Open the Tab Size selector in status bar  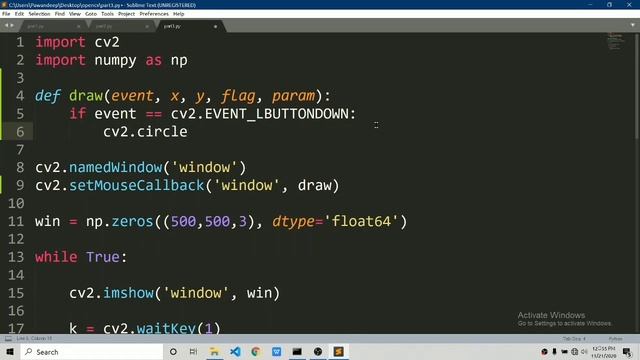pyautogui.click(x=574, y=339)
